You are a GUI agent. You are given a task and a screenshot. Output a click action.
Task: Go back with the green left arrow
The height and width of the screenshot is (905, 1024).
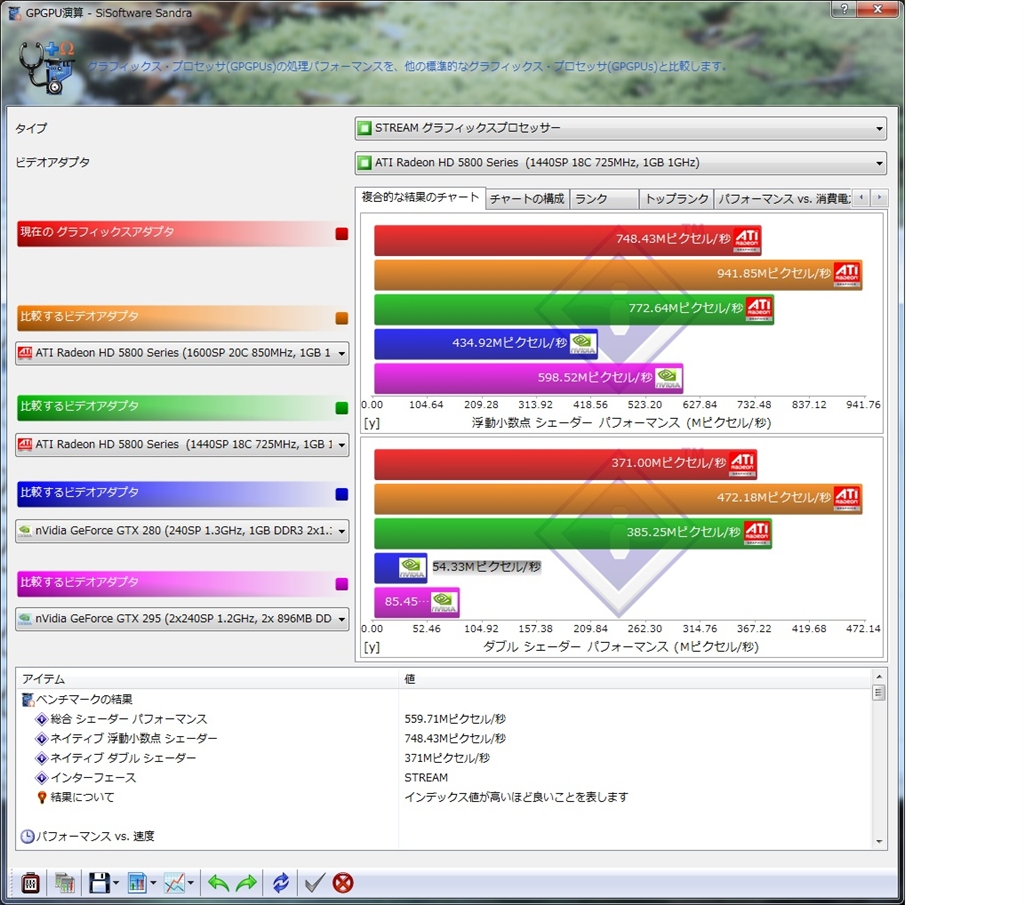click(x=218, y=883)
